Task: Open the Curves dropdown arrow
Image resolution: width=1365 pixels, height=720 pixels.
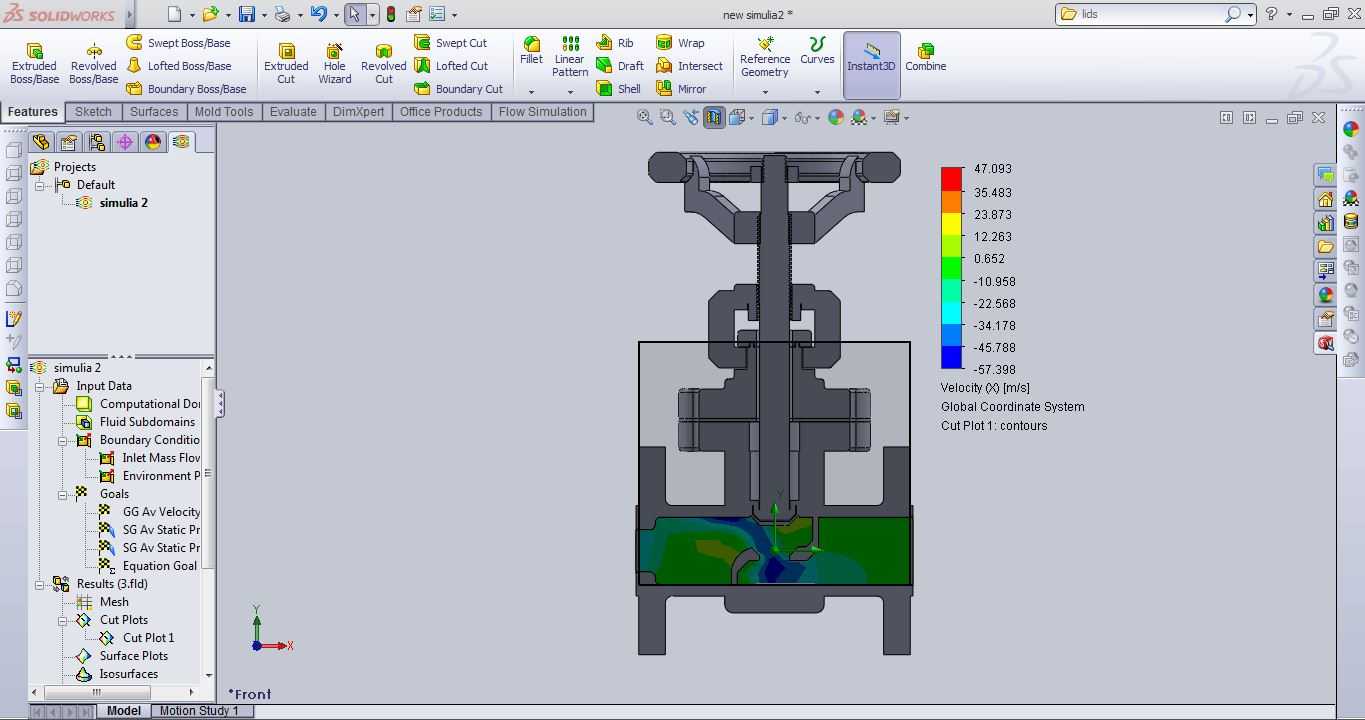Action: 817,92
